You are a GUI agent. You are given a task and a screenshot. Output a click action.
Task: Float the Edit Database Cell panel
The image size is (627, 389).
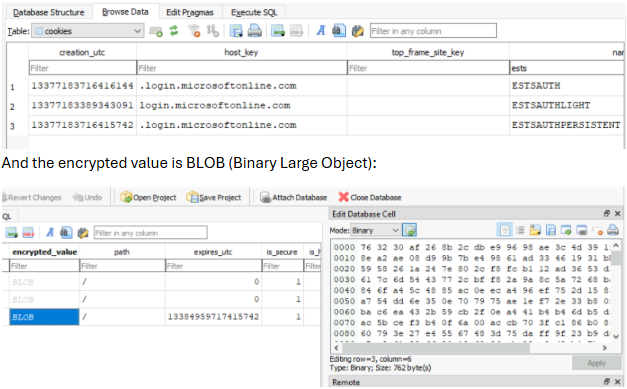(607, 213)
